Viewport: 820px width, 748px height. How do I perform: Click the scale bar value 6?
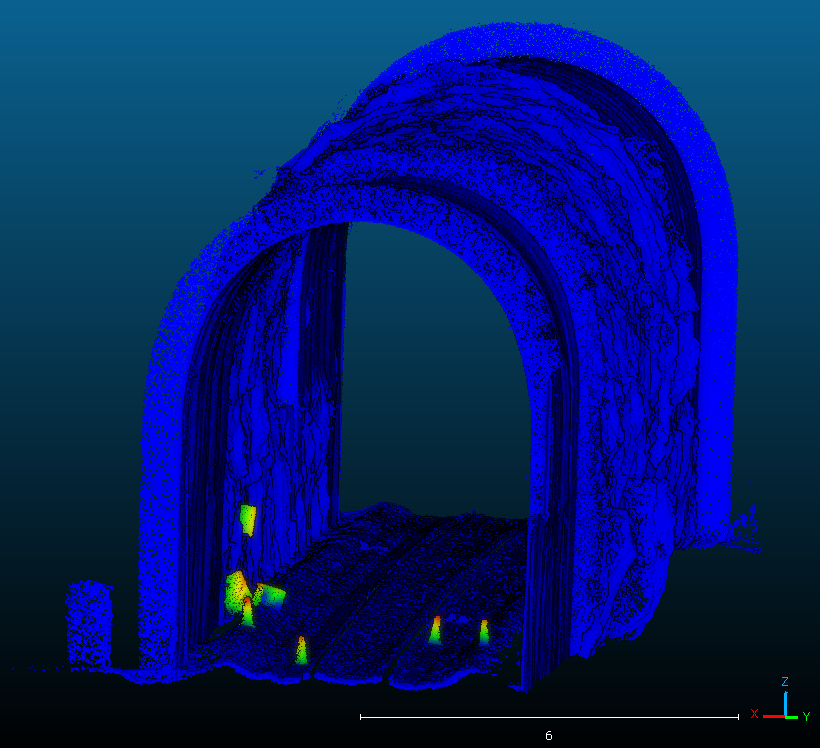coord(548,735)
